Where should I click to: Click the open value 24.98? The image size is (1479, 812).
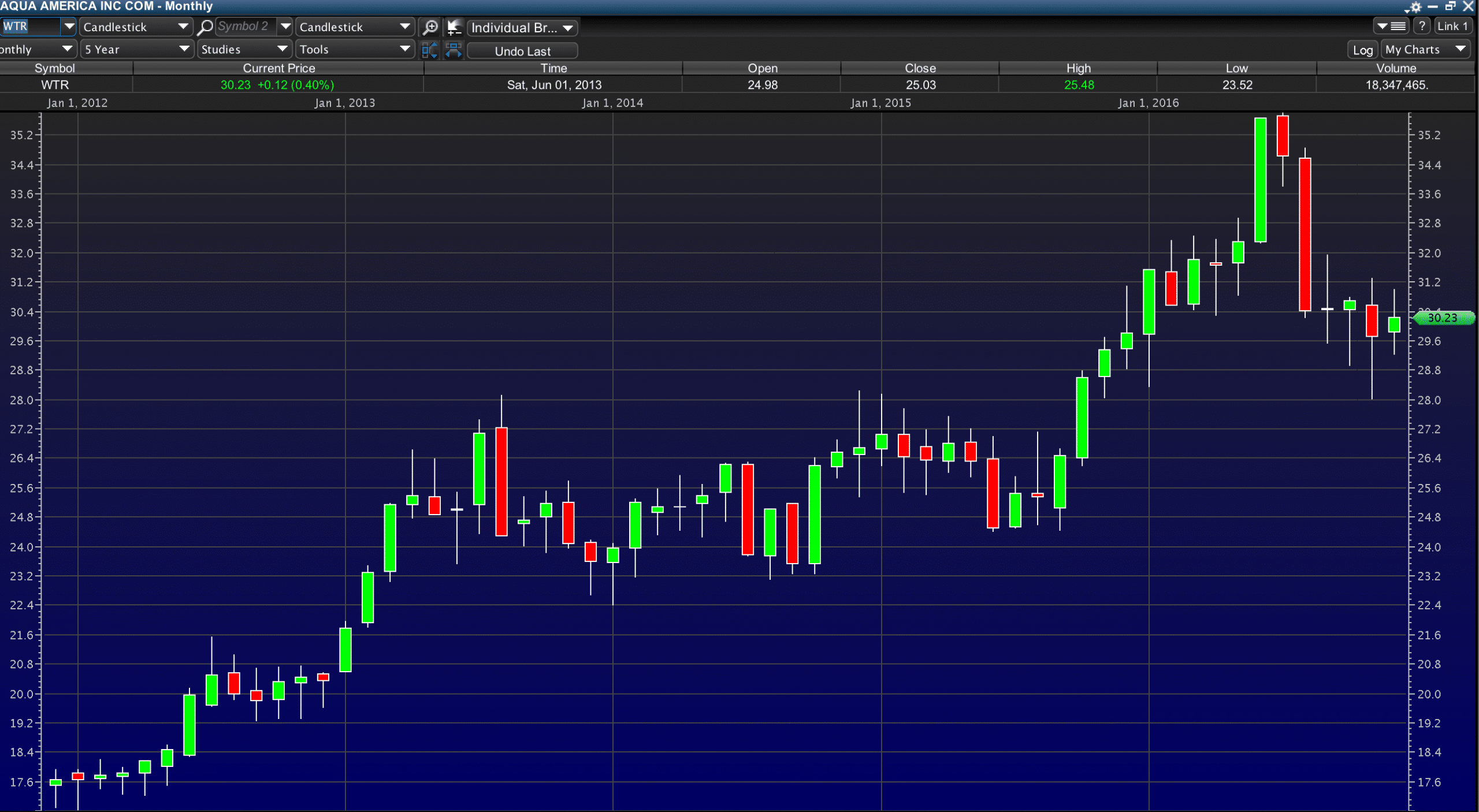point(763,85)
